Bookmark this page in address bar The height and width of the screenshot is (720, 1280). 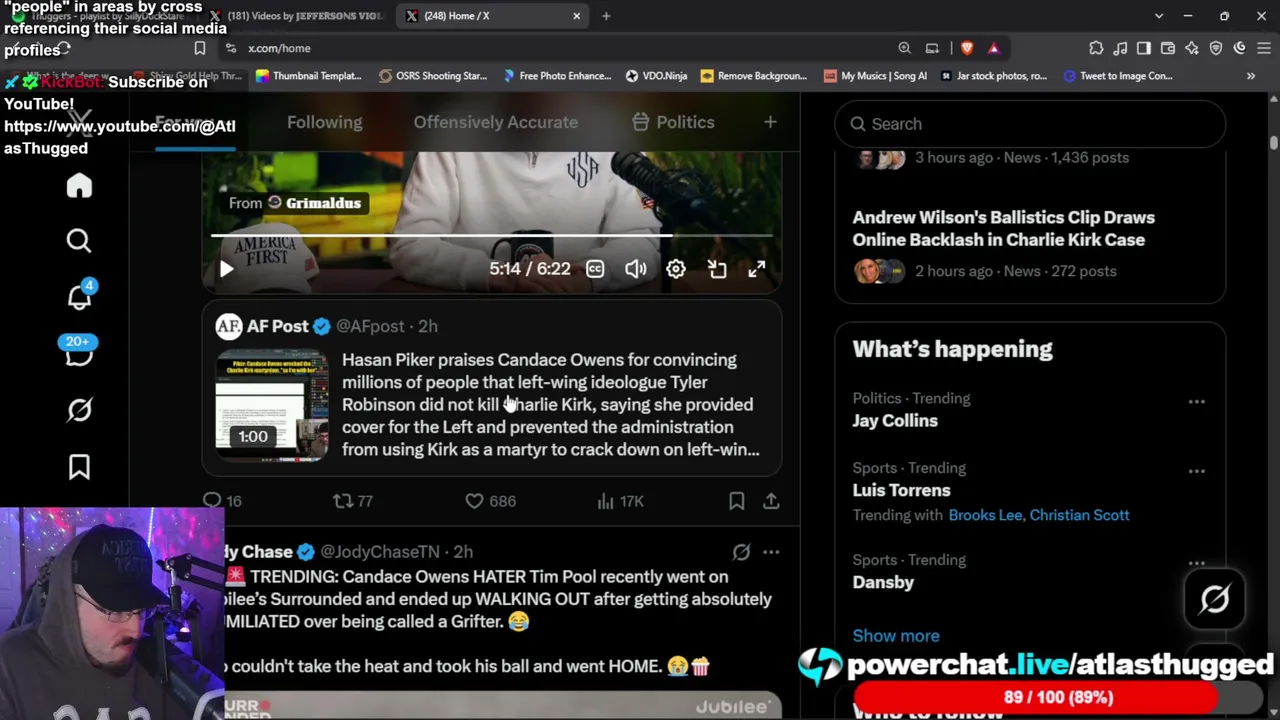point(200,48)
